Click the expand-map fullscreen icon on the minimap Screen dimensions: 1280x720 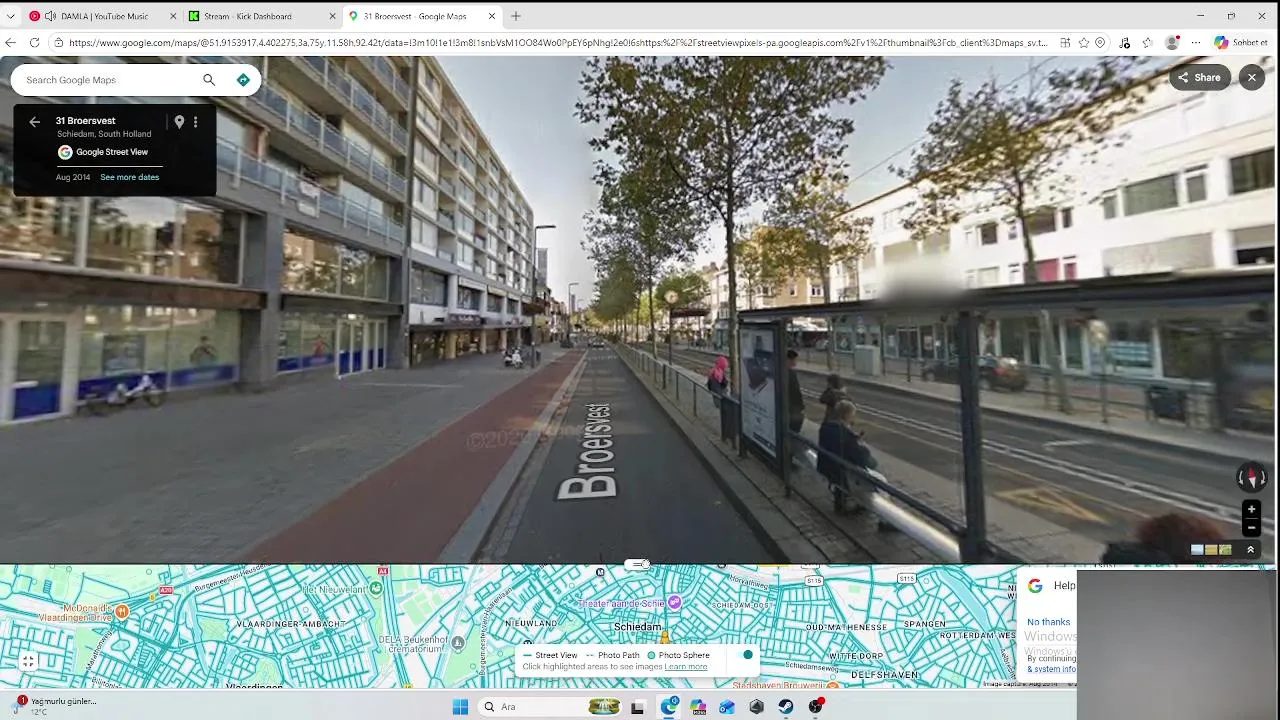click(29, 661)
